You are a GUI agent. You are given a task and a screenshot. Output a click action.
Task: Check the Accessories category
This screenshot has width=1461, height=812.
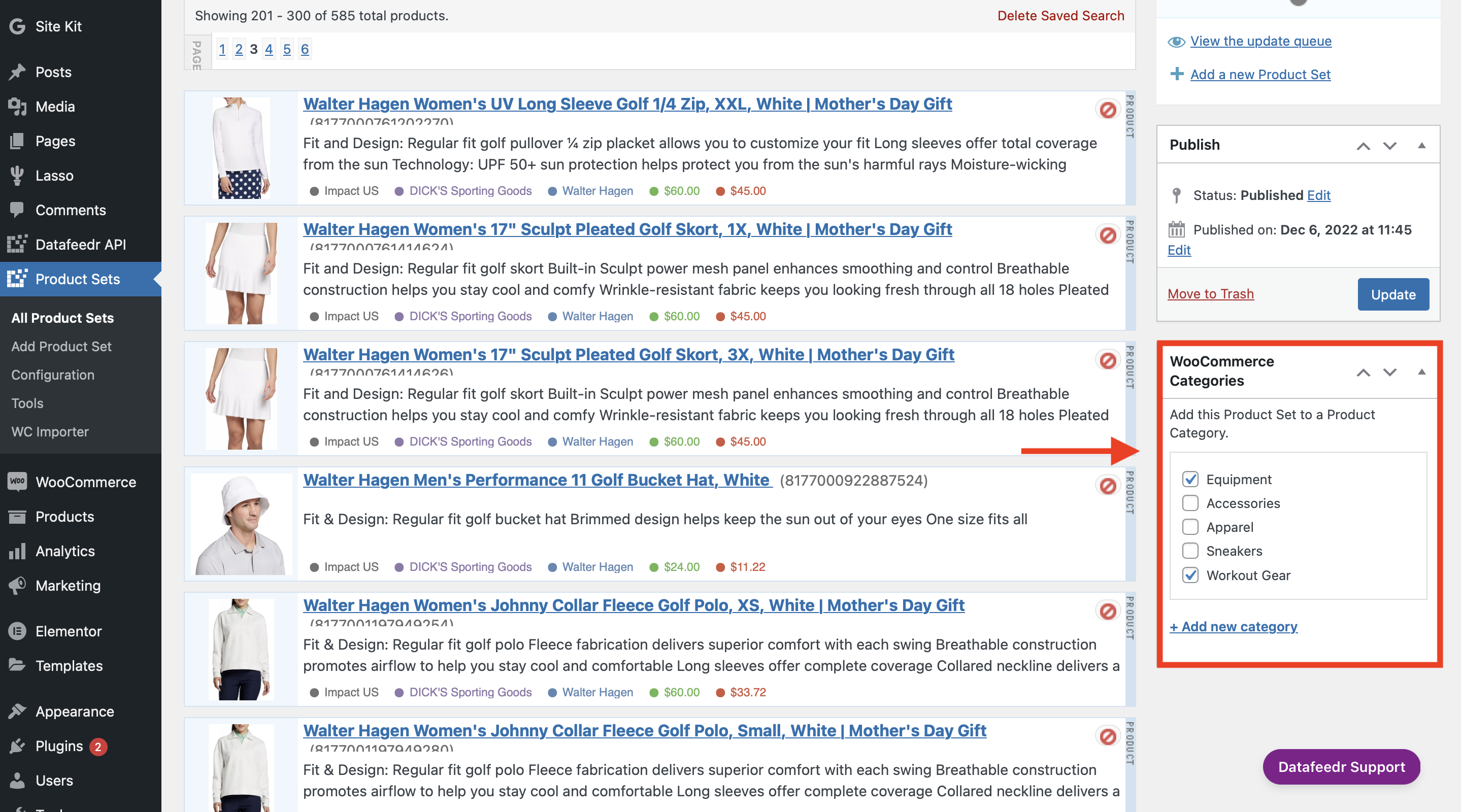(1190, 503)
